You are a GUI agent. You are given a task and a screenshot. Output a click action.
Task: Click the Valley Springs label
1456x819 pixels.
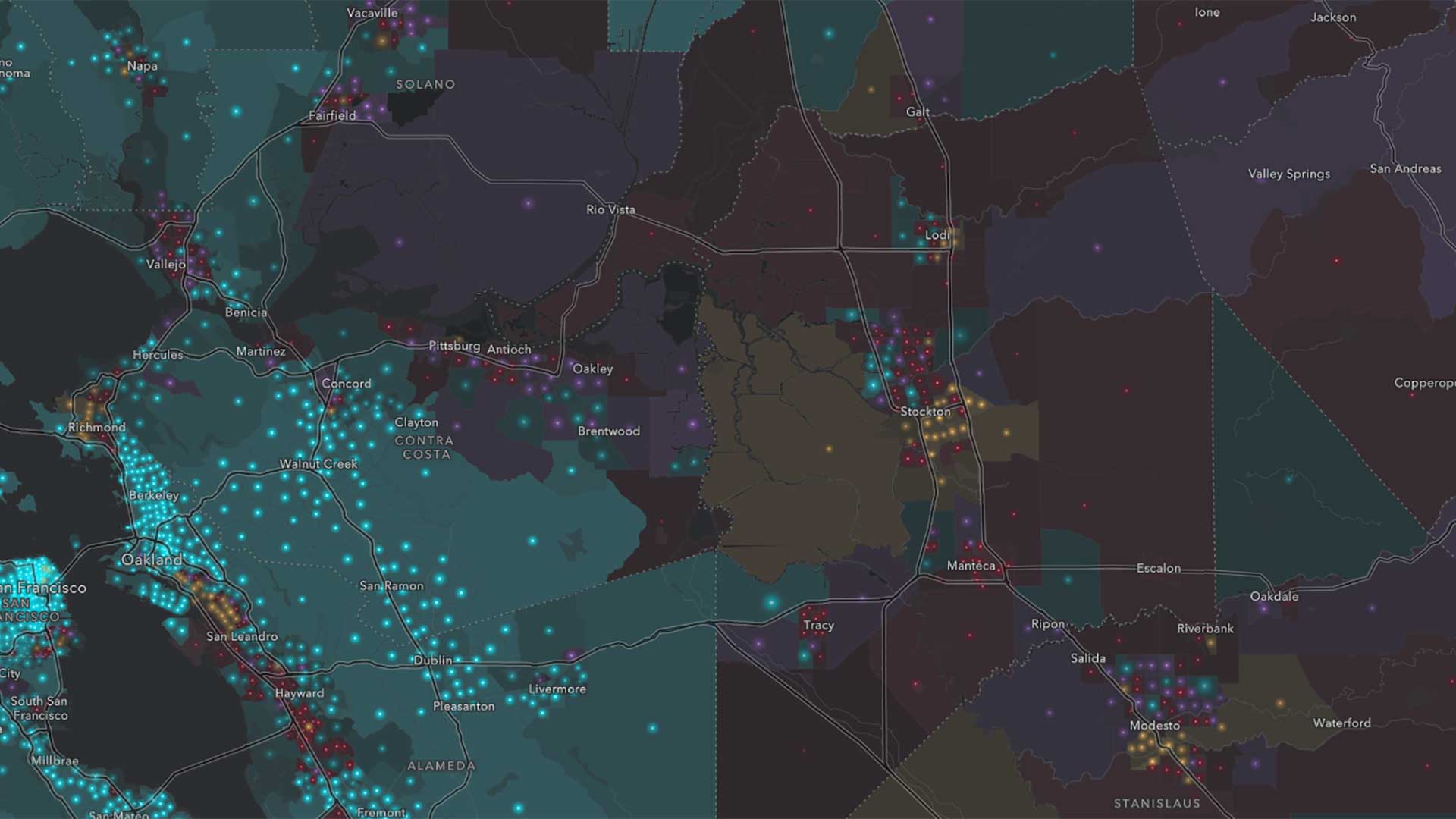[x=1288, y=174]
